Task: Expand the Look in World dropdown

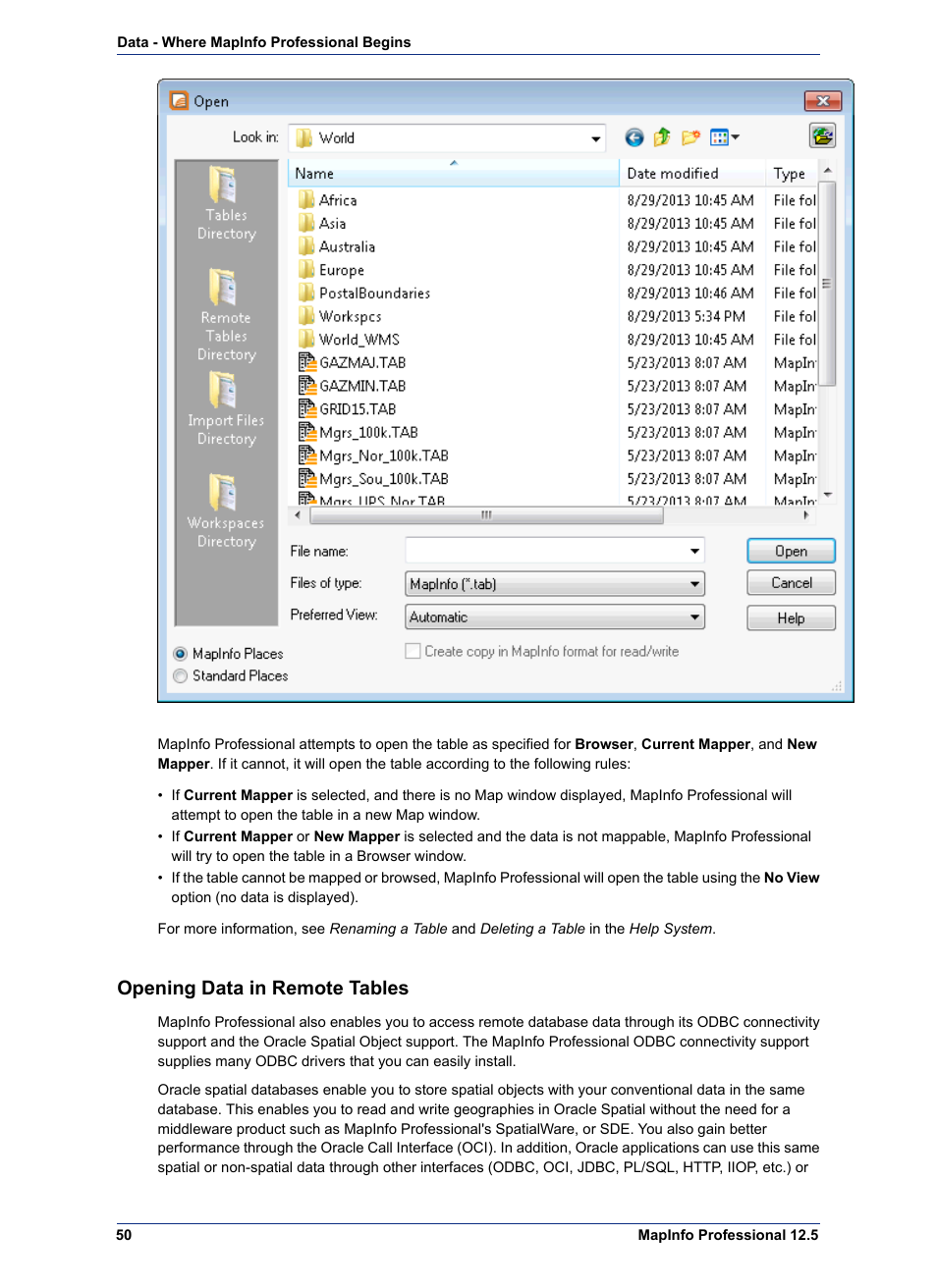Action: [x=595, y=138]
